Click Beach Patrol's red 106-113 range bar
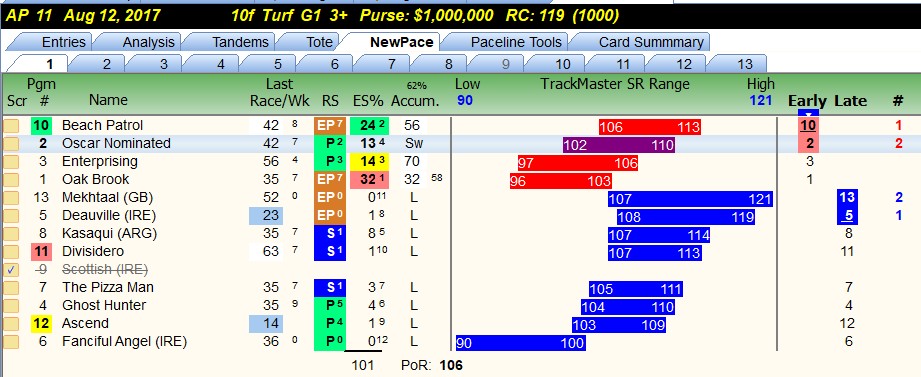921x377 pixels. (650, 127)
